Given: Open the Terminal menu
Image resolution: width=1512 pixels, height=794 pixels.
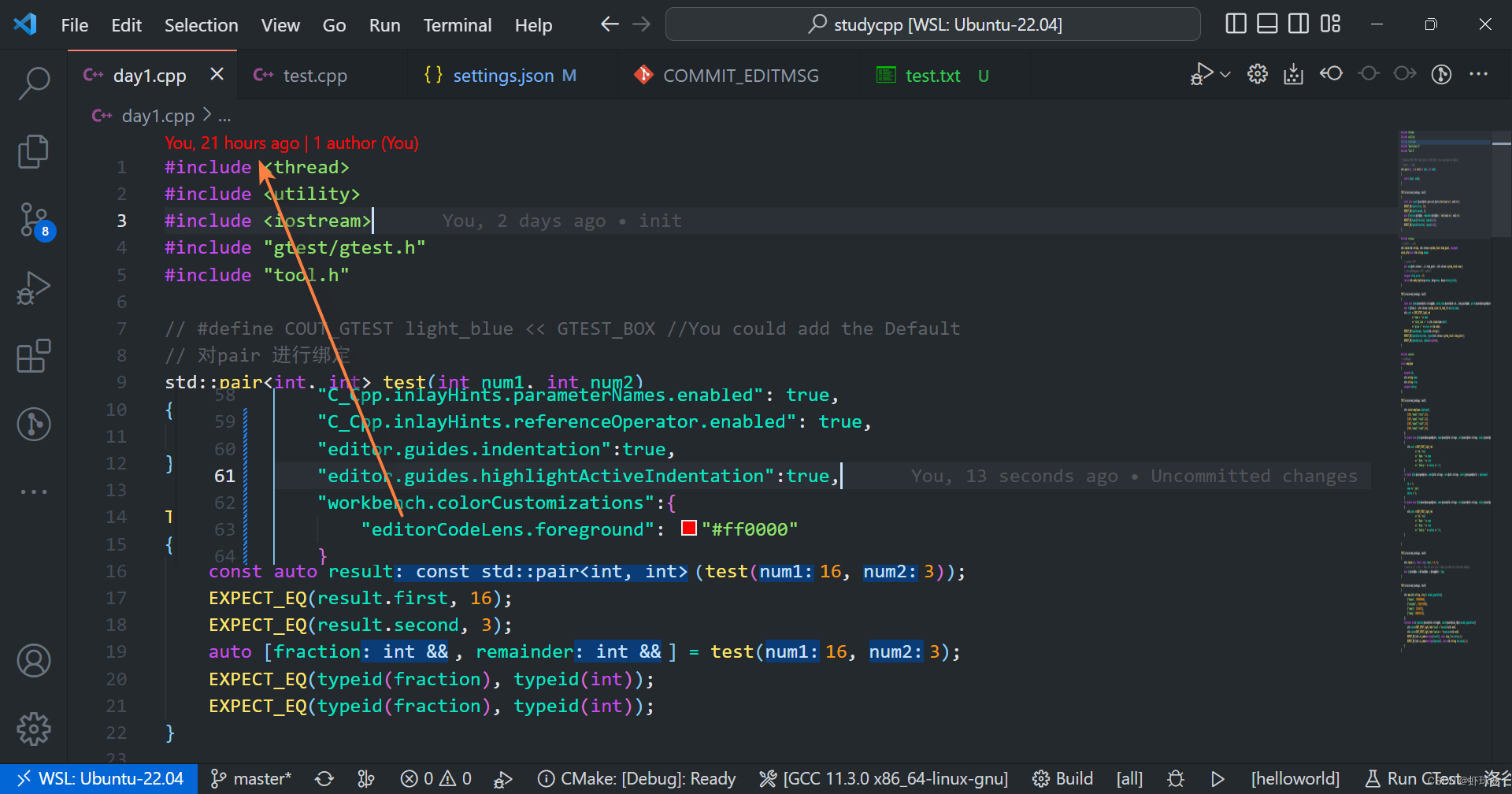Looking at the screenshot, I should 458,25.
